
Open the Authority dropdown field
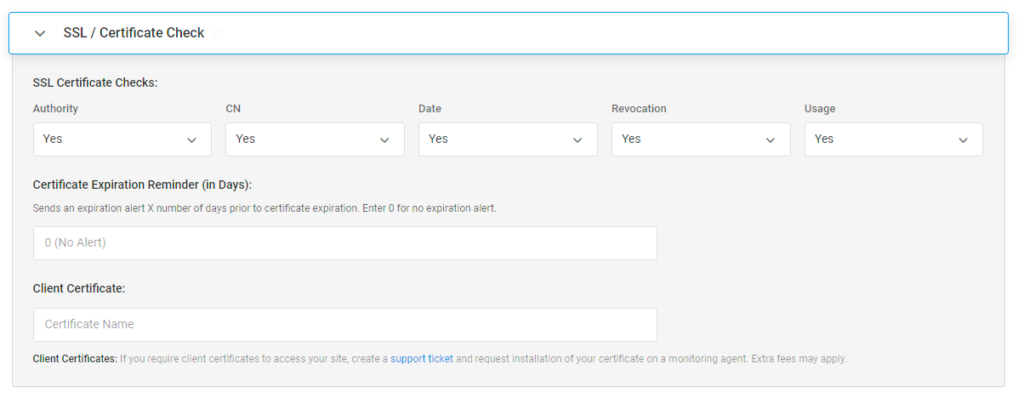[x=122, y=139]
